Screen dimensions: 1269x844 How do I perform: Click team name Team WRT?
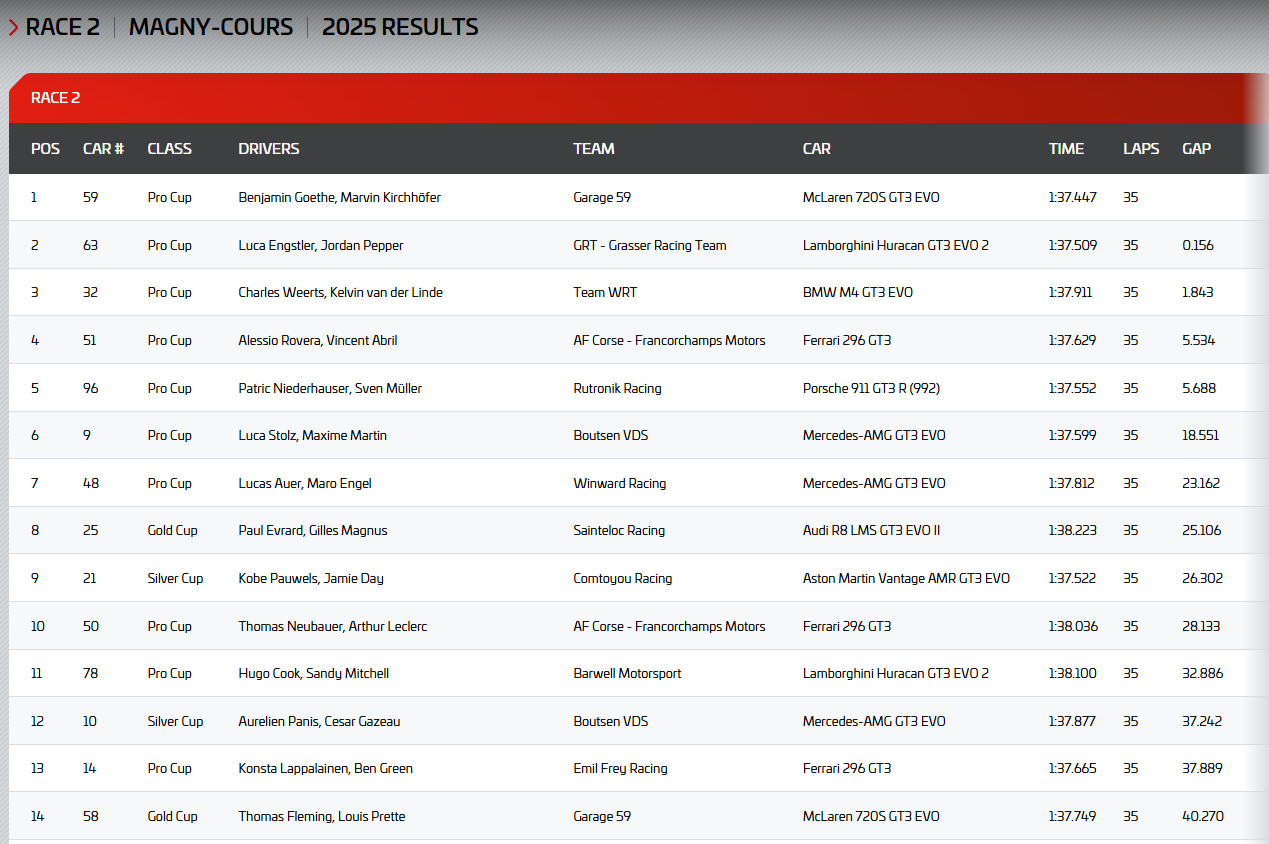605,293
